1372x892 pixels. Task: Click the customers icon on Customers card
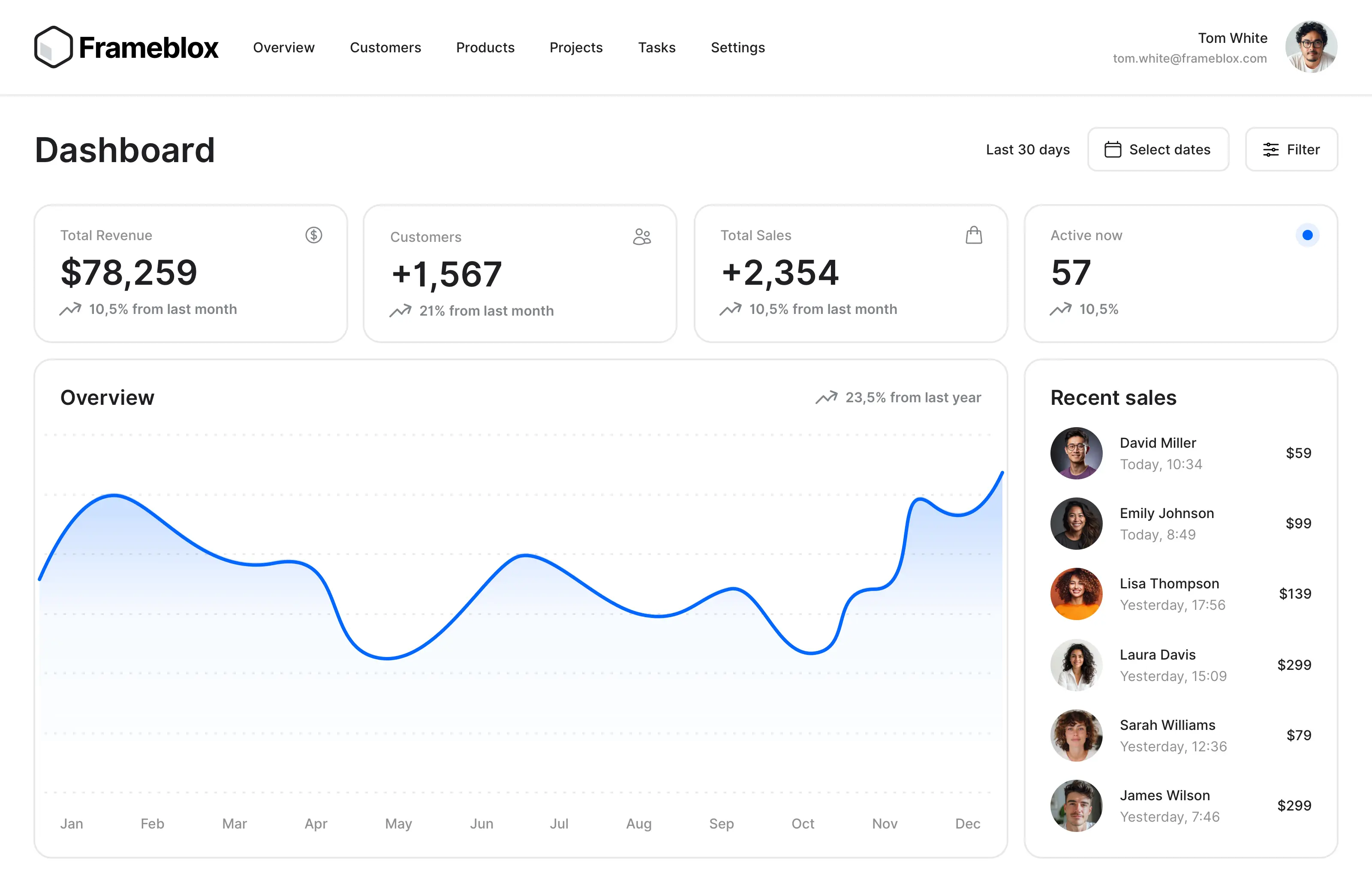(x=642, y=236)
